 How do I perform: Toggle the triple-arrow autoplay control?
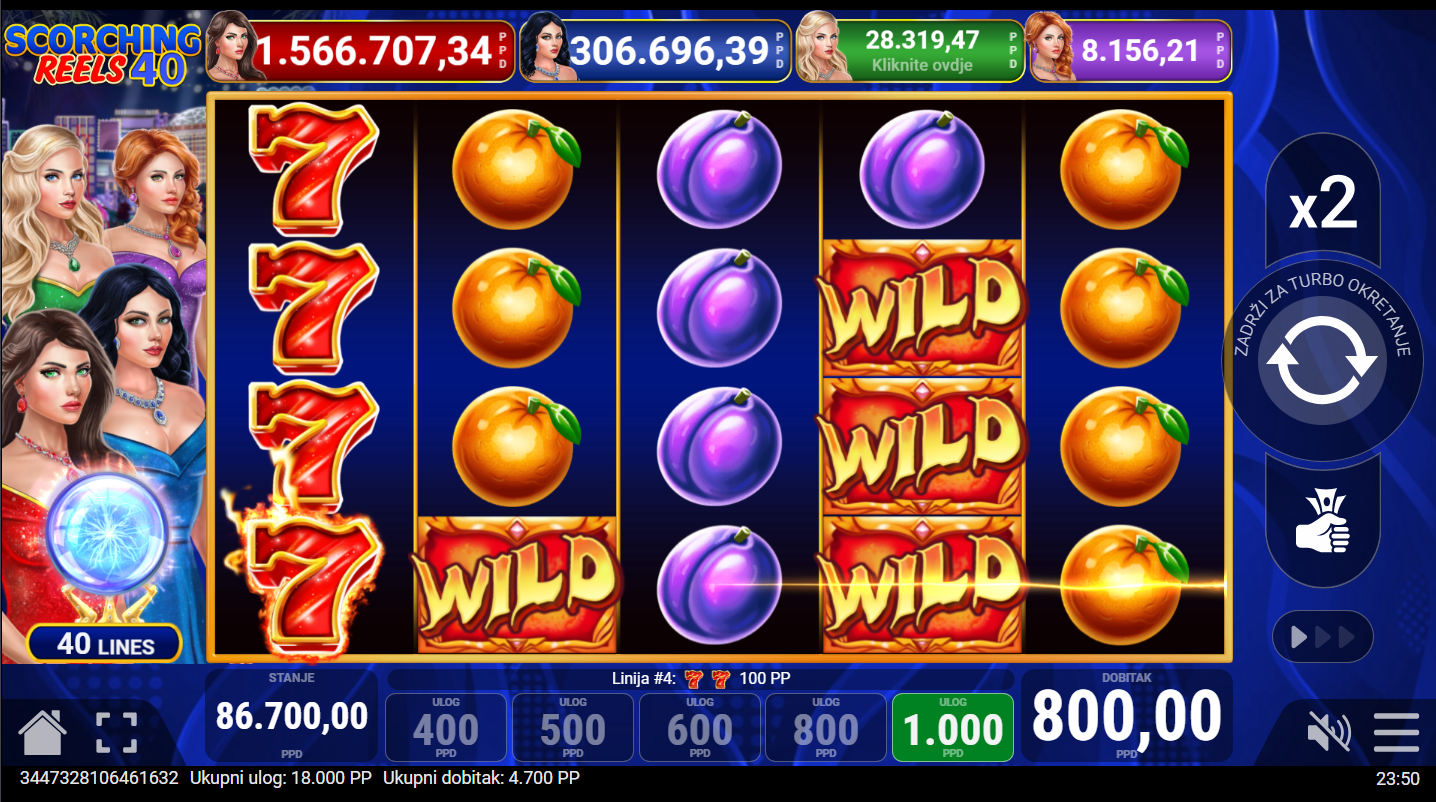pyautogui.click(x=1322, y=637)
